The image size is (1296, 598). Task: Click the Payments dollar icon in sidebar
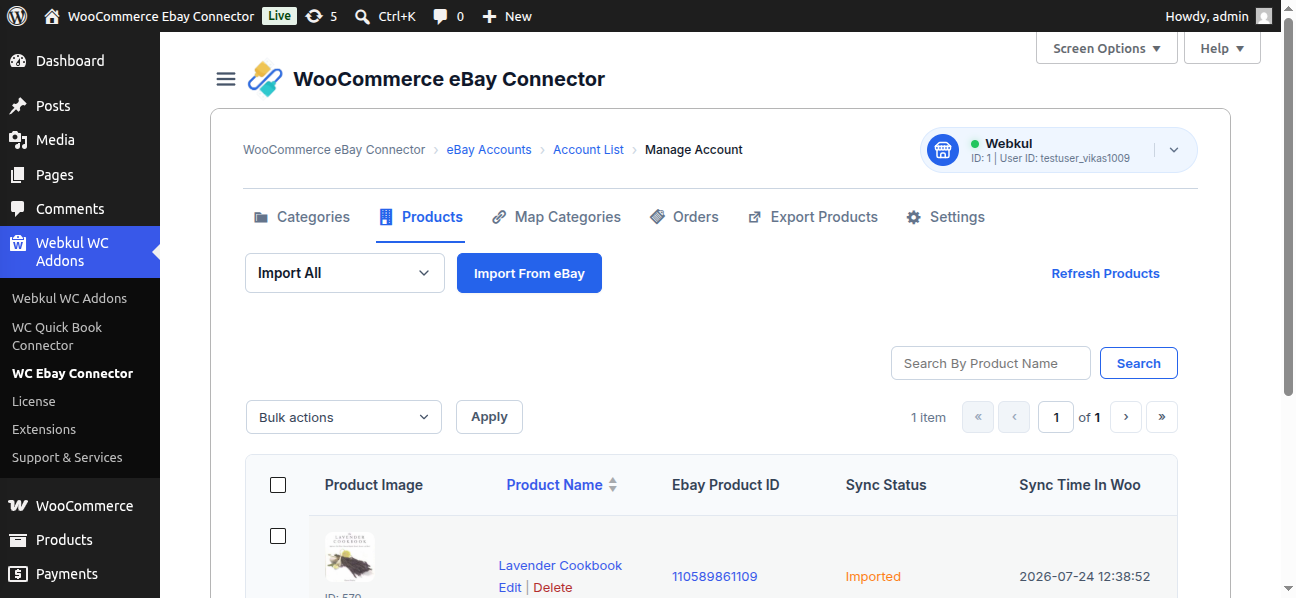[18, 574]
